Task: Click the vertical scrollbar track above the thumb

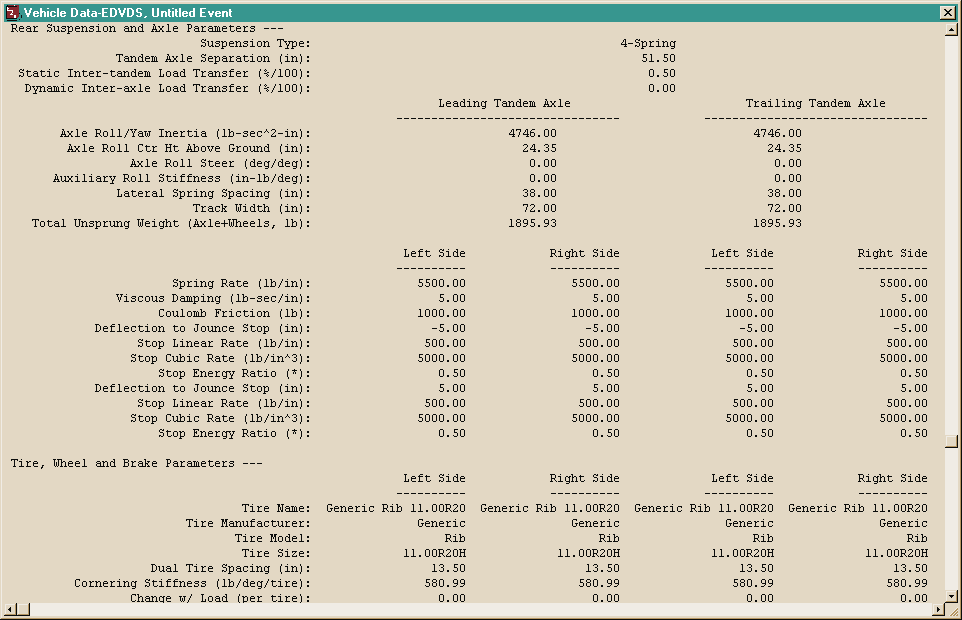Action: pos(951,235)
